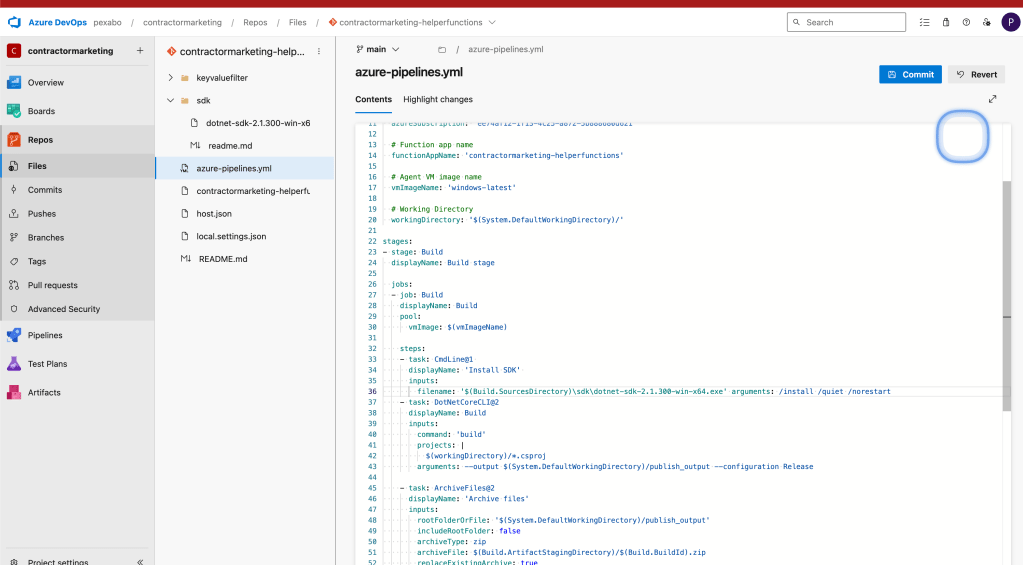Toggle full screen editor view icon
The image size is (1023, 565).
click(x=992, y=99)
